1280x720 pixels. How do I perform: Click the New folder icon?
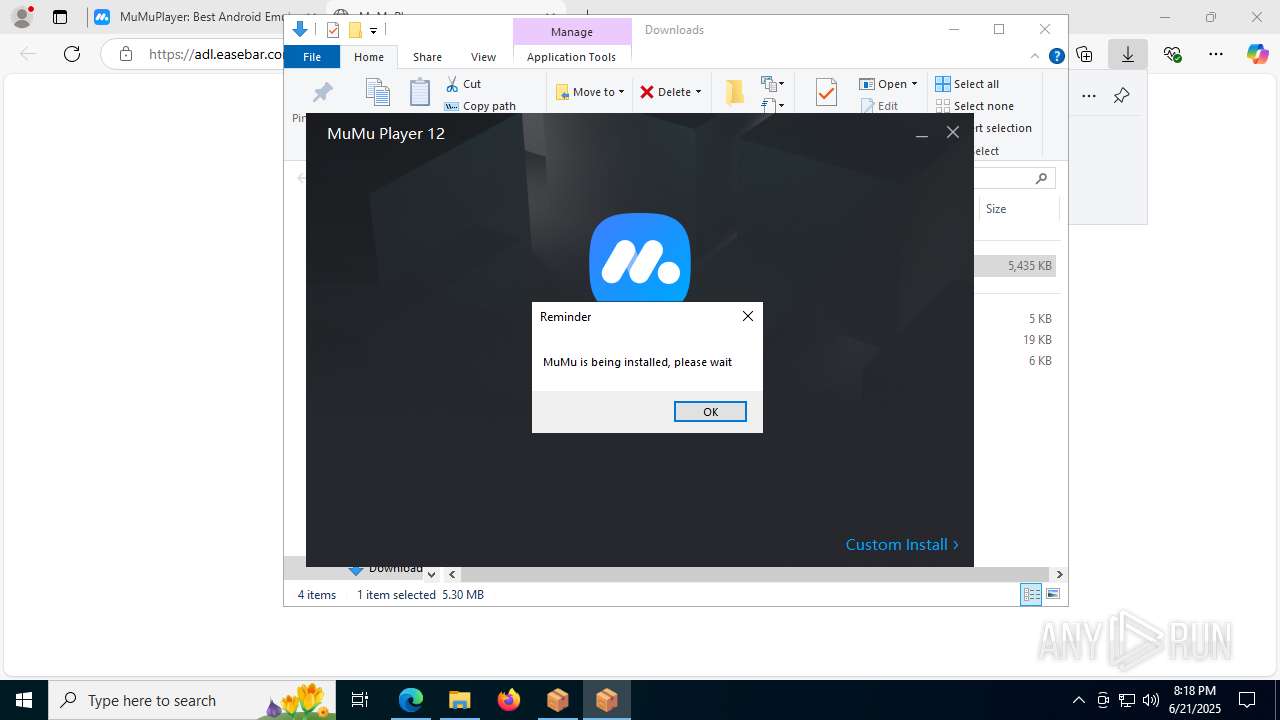[735, 92]
